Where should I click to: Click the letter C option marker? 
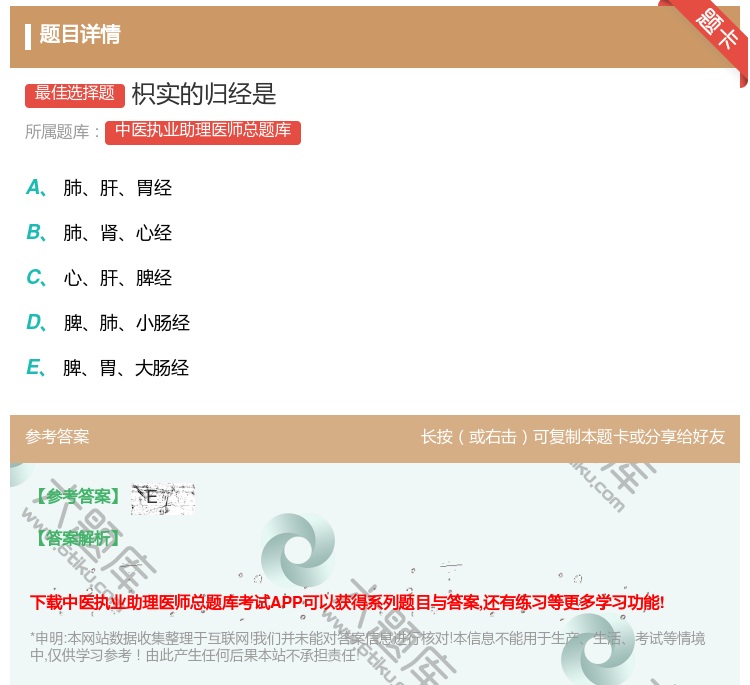pyautogui.click(x=35, y=278)
